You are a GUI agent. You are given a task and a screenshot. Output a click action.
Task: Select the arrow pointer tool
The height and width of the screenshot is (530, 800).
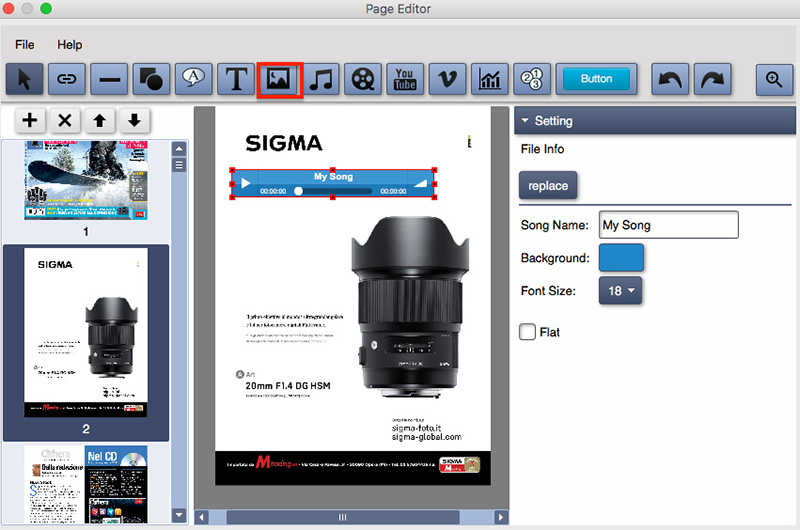[24, 79]
